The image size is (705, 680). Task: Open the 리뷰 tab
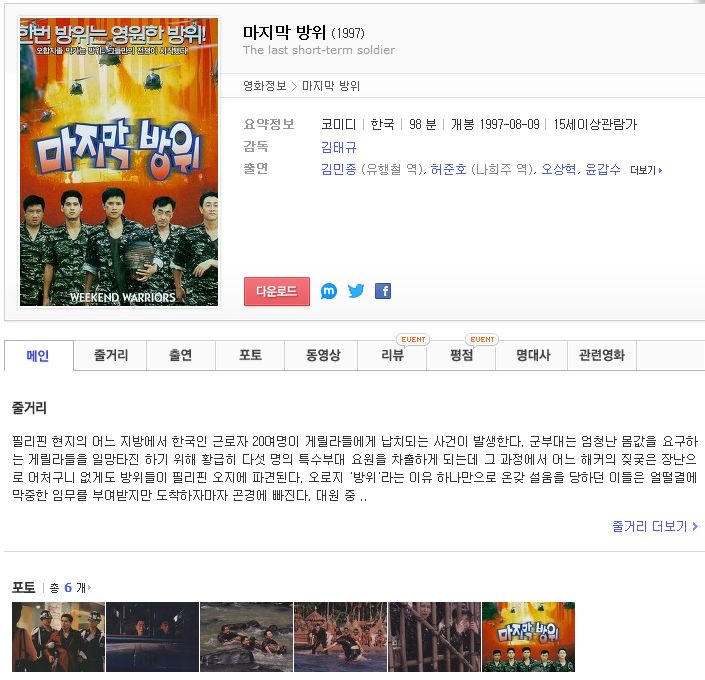[x=392, y=355]
